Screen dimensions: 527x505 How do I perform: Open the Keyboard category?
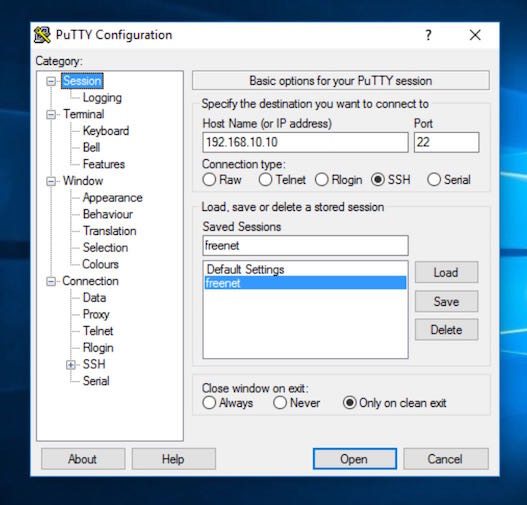point(106,131)
